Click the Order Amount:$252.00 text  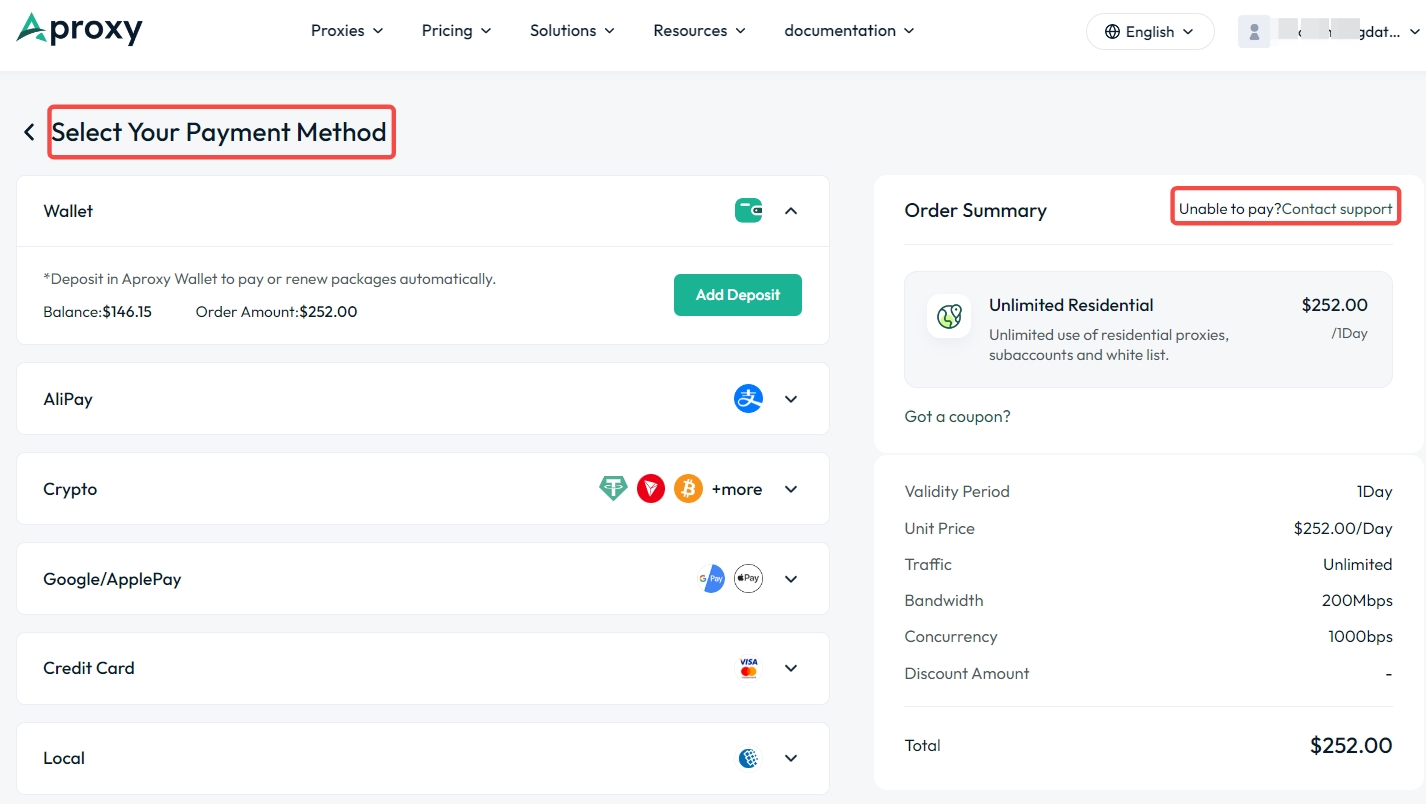276,312
